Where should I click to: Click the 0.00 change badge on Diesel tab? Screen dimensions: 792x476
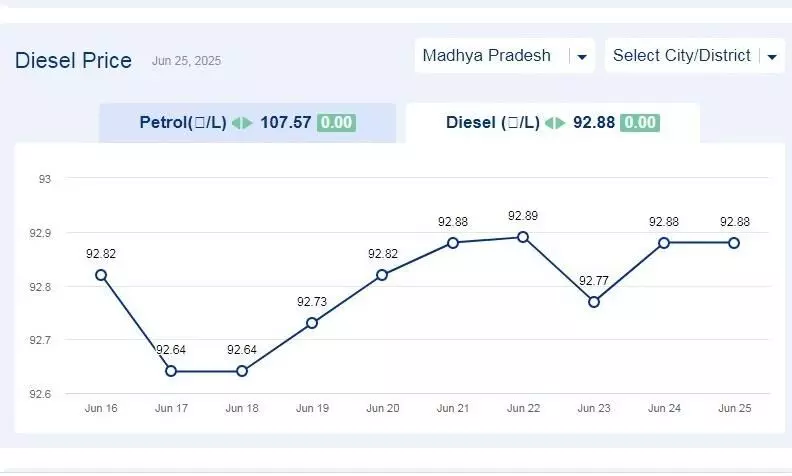(x=640, y=123)
